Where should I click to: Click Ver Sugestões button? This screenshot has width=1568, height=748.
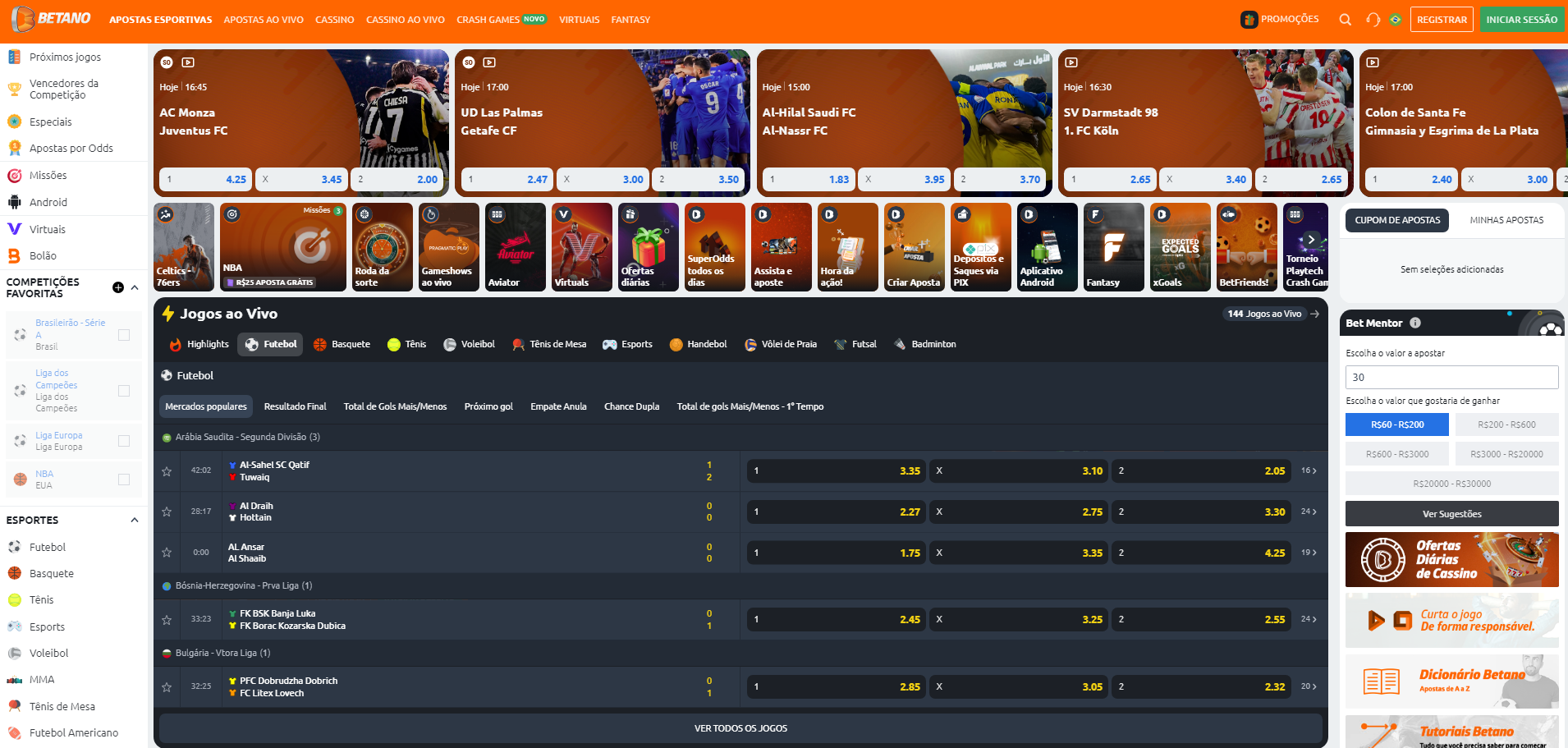point(1452,514)
